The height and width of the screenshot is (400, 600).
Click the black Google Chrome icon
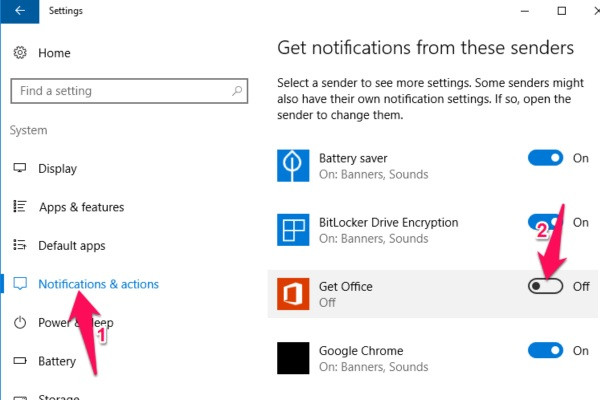(x=293, y=358)
